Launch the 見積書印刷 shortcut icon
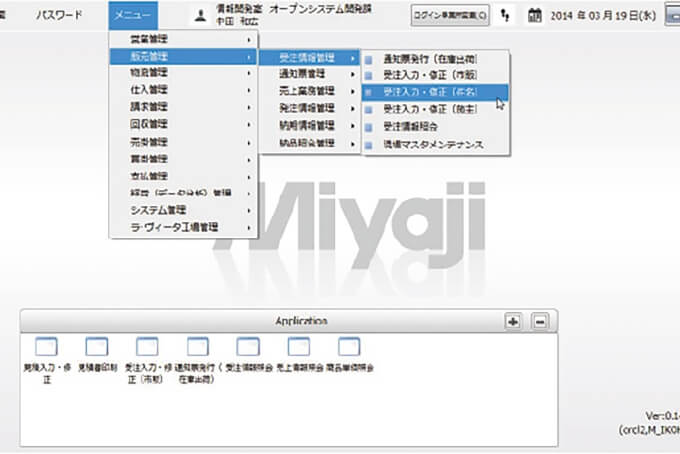Screen dimensions: 680x454 [x=96, y=346]
